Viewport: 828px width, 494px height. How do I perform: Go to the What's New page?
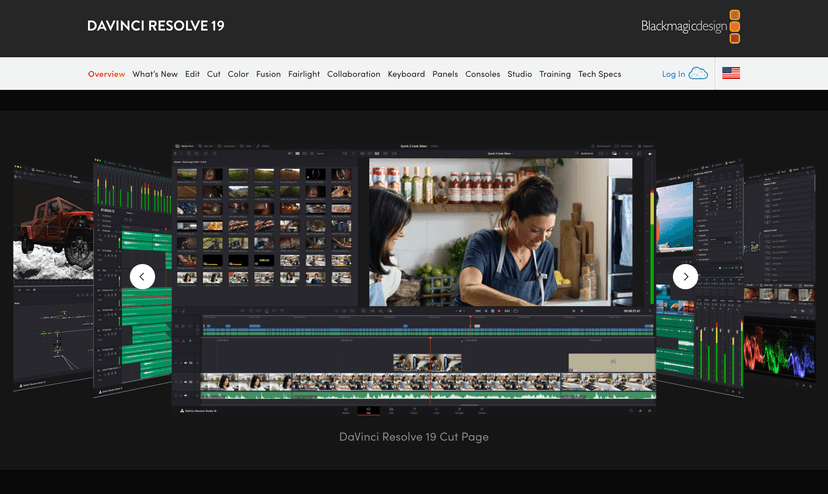pos(155,74)
